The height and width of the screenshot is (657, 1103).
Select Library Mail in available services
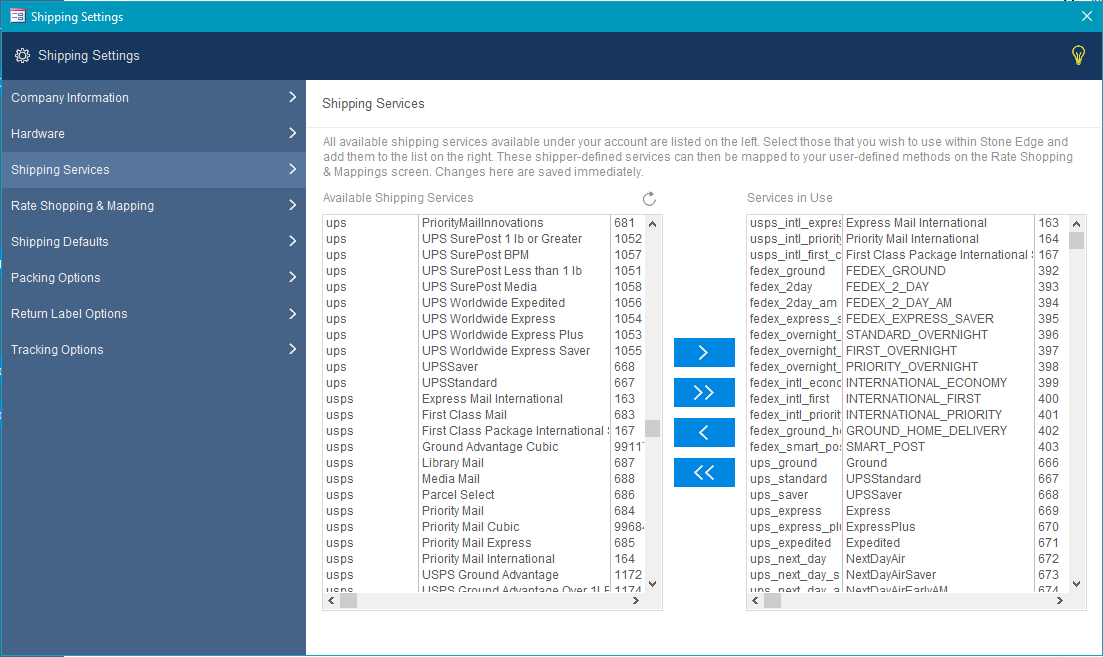click(483, 463)
